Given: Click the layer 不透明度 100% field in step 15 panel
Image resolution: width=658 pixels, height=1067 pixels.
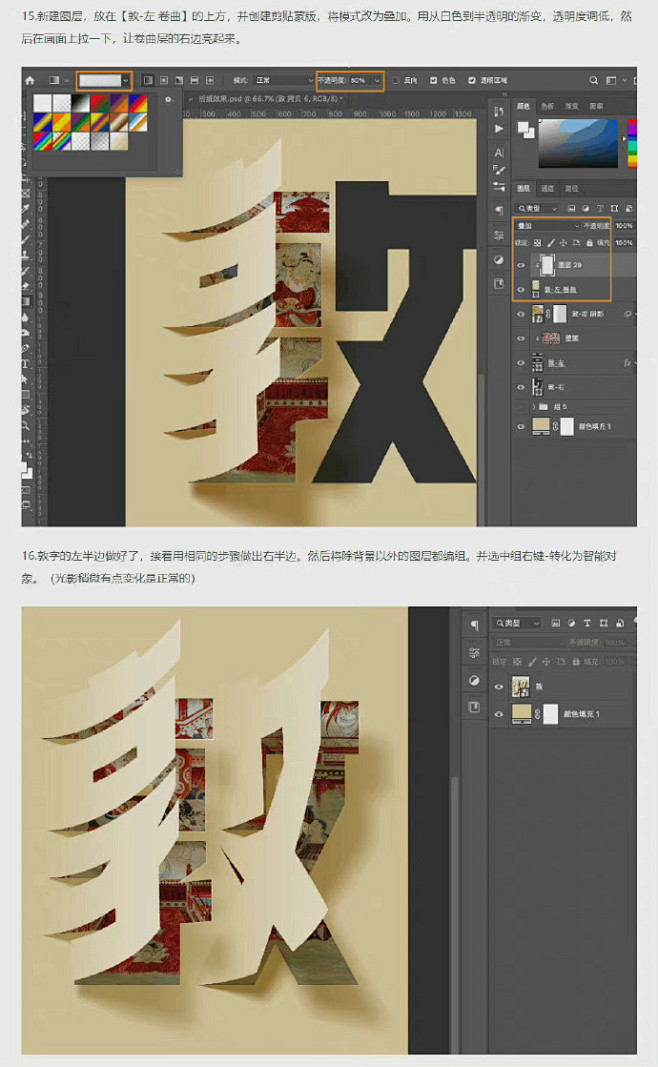Looking at the screenshot, I should pyautogui.click(x=623, y=226).
